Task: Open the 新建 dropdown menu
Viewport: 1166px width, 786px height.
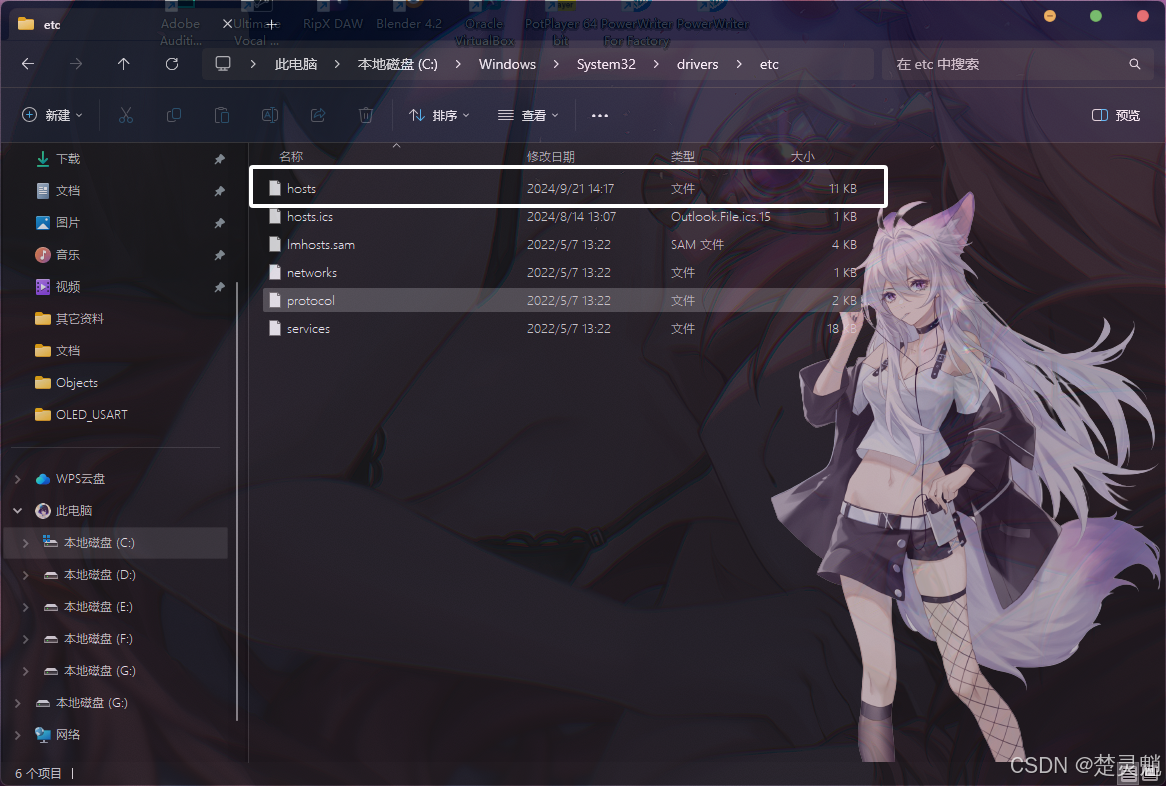Action: tap(52, 115)
